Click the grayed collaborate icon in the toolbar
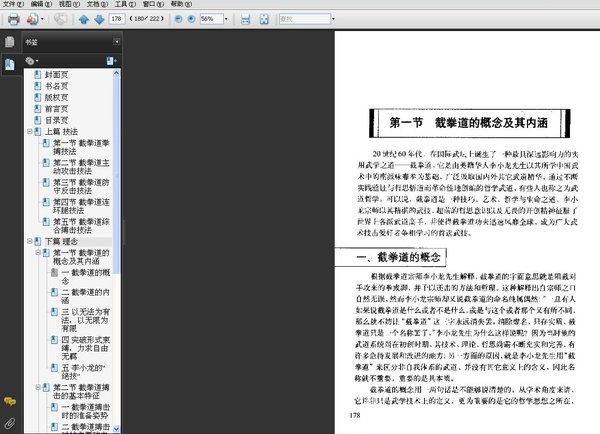The height and width of the screenshot is (434, 600). [x=60, y=19]
